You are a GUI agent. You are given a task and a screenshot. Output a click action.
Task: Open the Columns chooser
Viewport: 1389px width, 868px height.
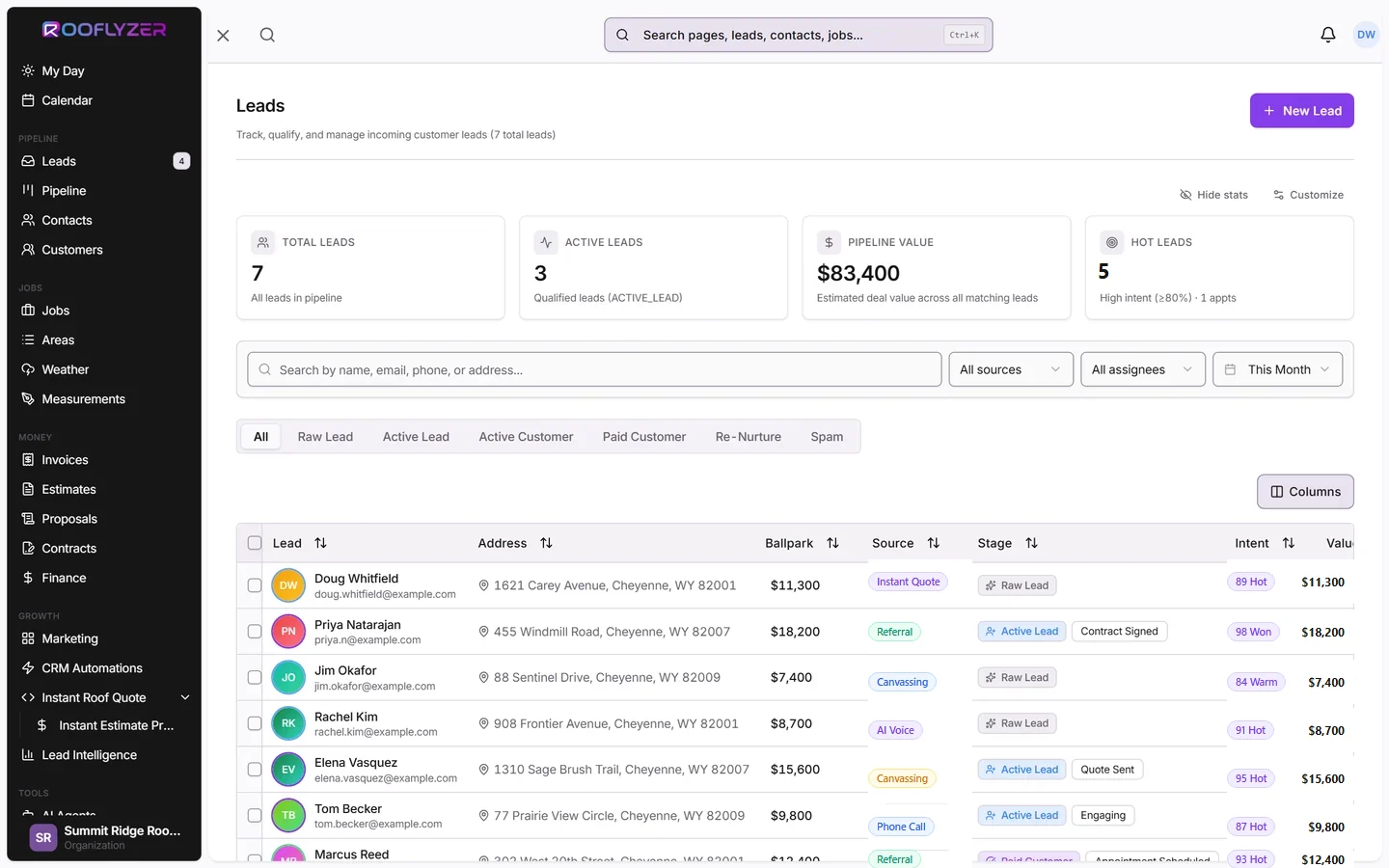pos(1305,492)
